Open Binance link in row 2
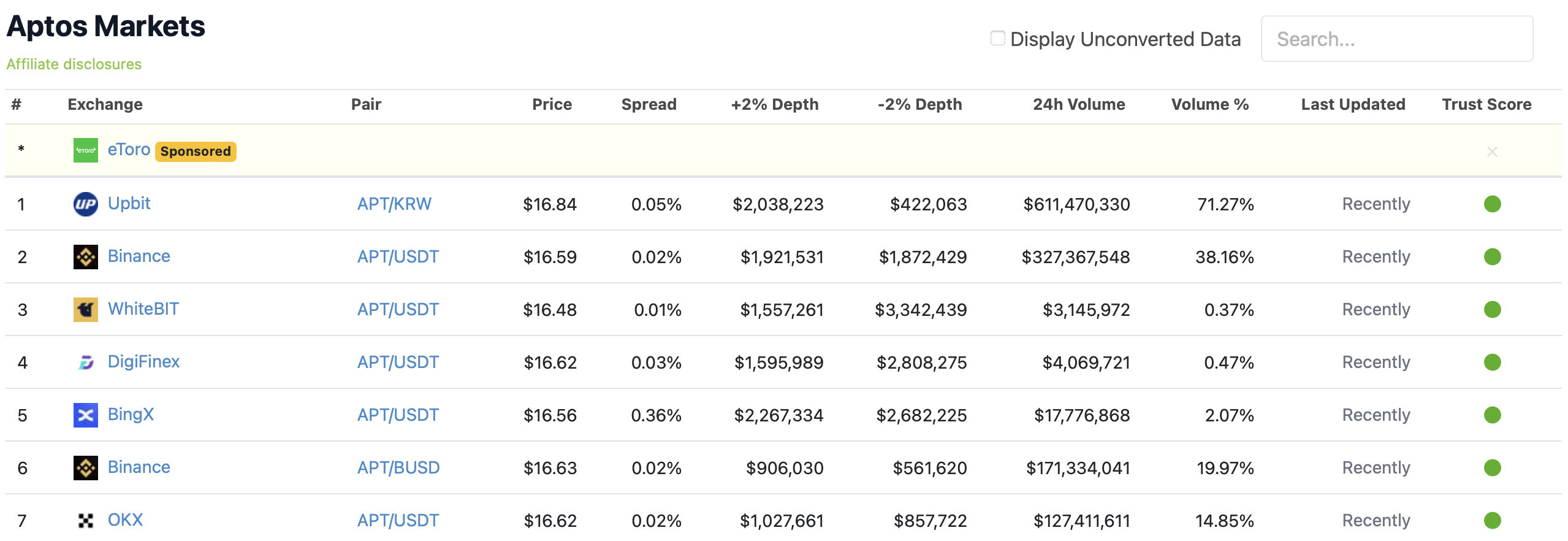 (139, 256)
